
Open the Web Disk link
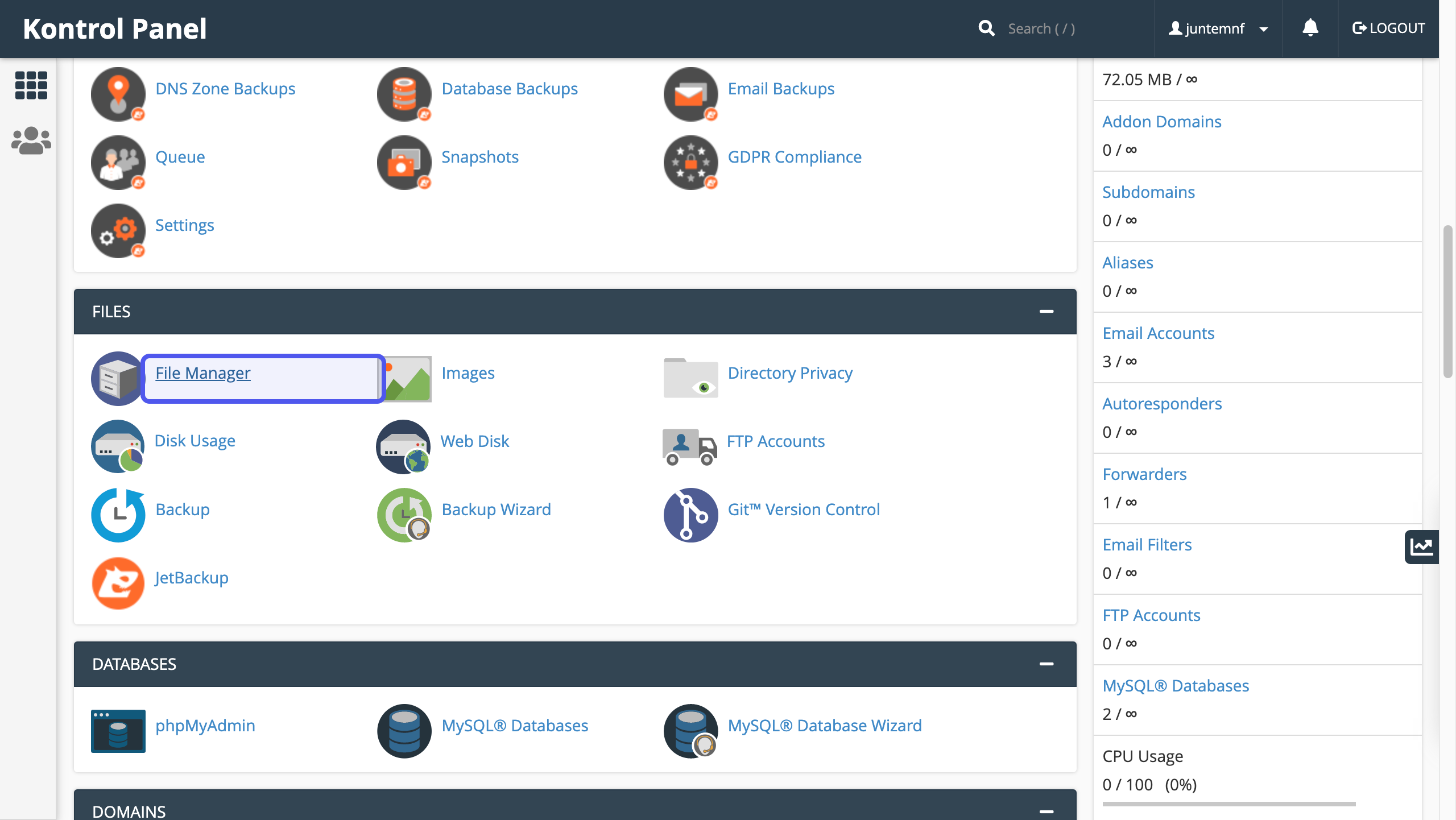click(474, 441)
